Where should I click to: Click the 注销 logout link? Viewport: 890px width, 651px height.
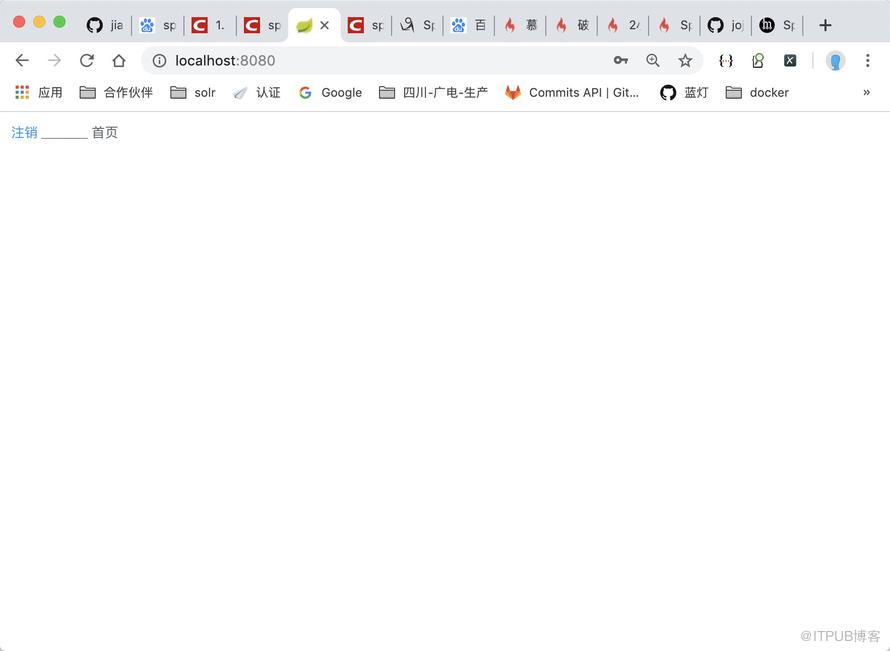click(24, 132)
